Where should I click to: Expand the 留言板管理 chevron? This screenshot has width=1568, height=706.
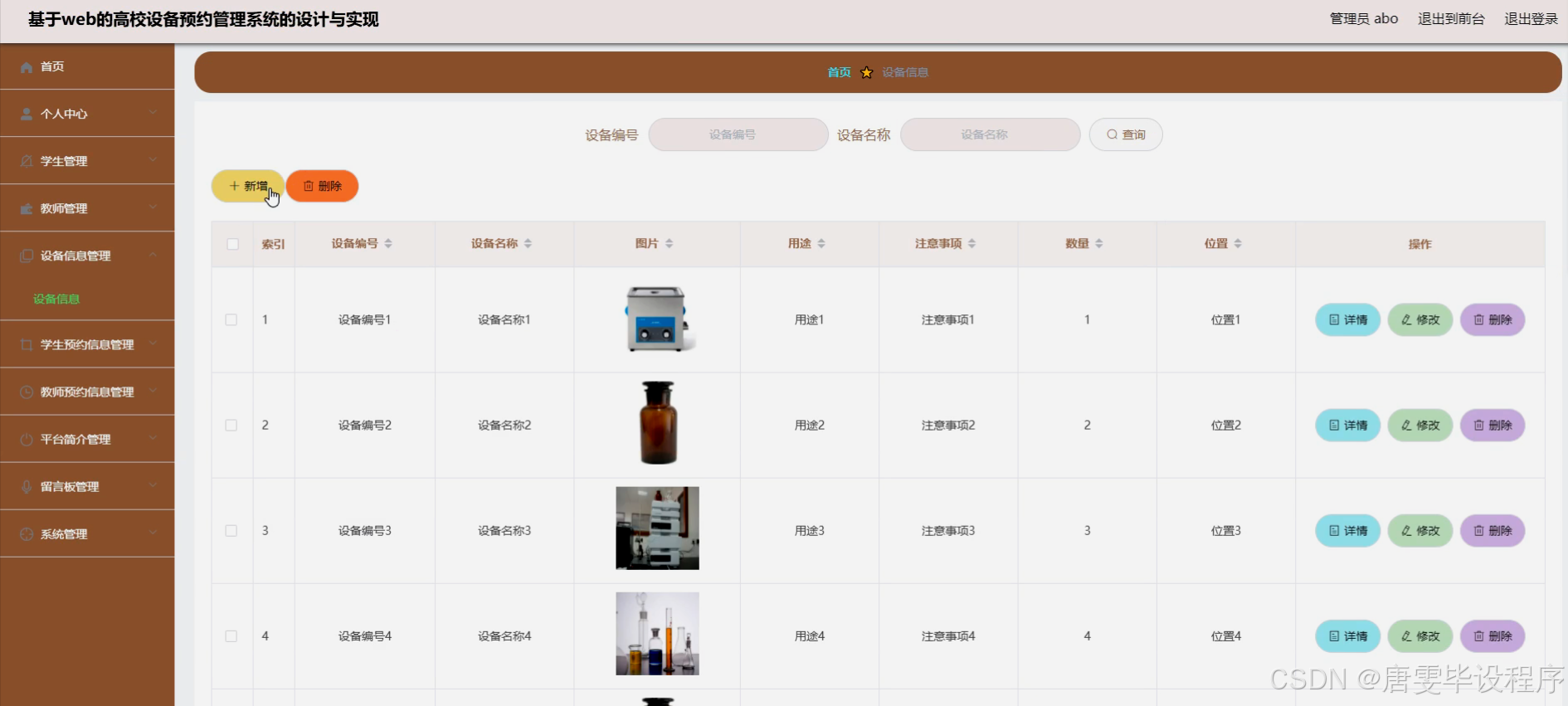pos(153,485)
